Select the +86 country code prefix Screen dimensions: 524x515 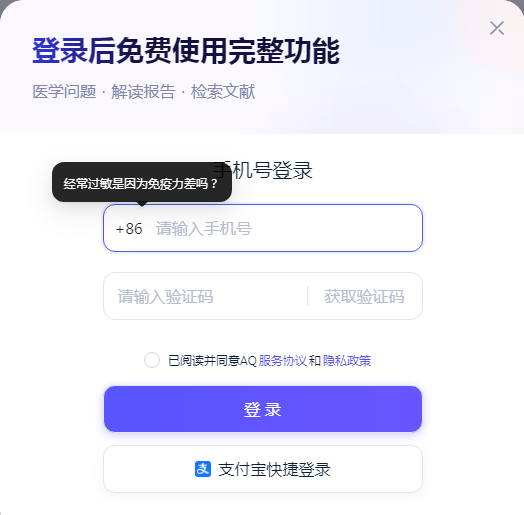[129, 229]
